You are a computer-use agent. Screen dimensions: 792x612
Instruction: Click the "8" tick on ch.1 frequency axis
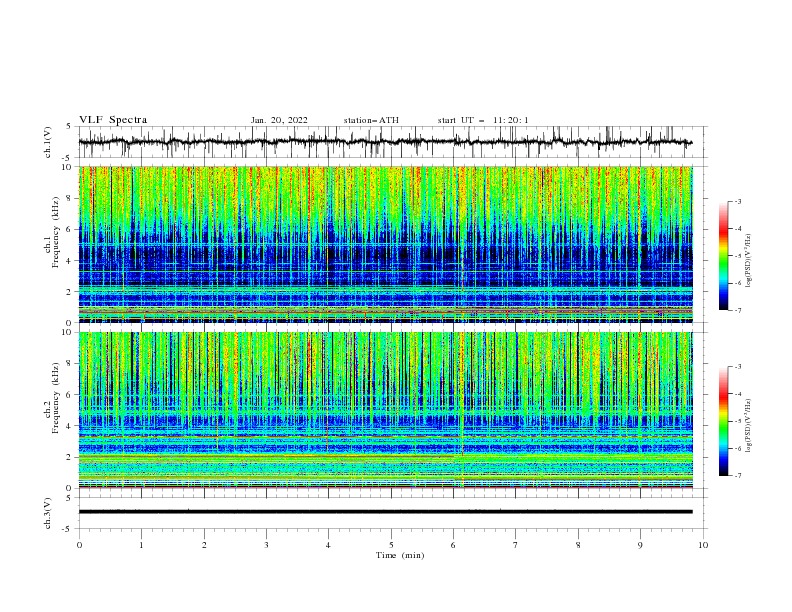(x=70, y=198)
